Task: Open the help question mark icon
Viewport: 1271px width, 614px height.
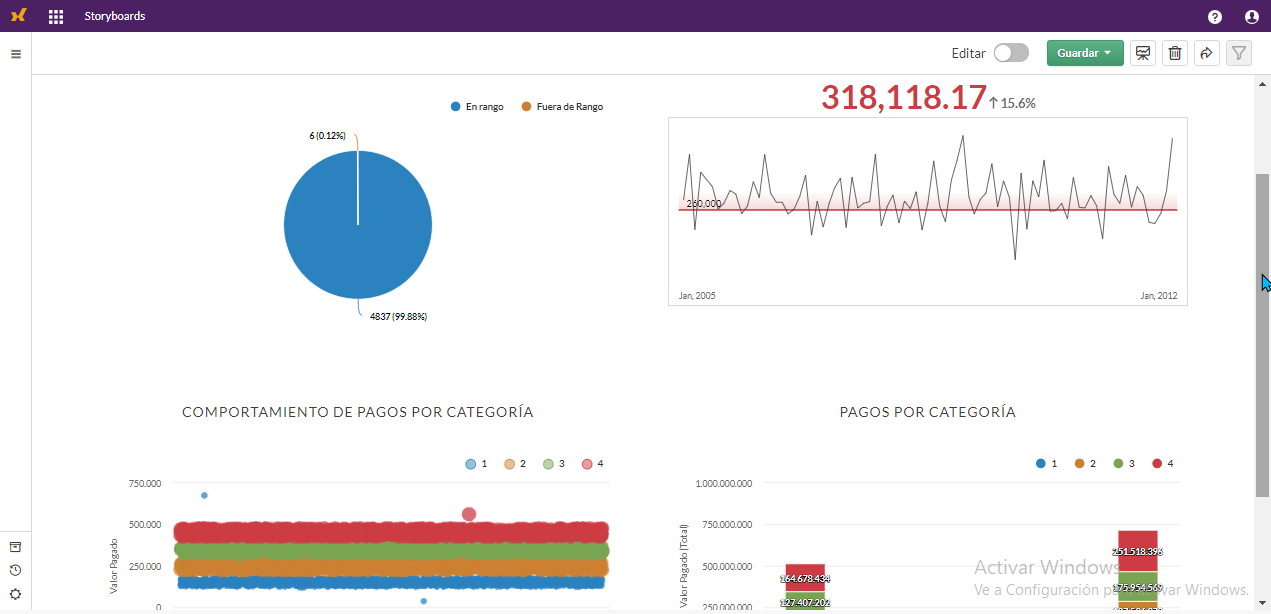Action: click(x=1214, y=16)
